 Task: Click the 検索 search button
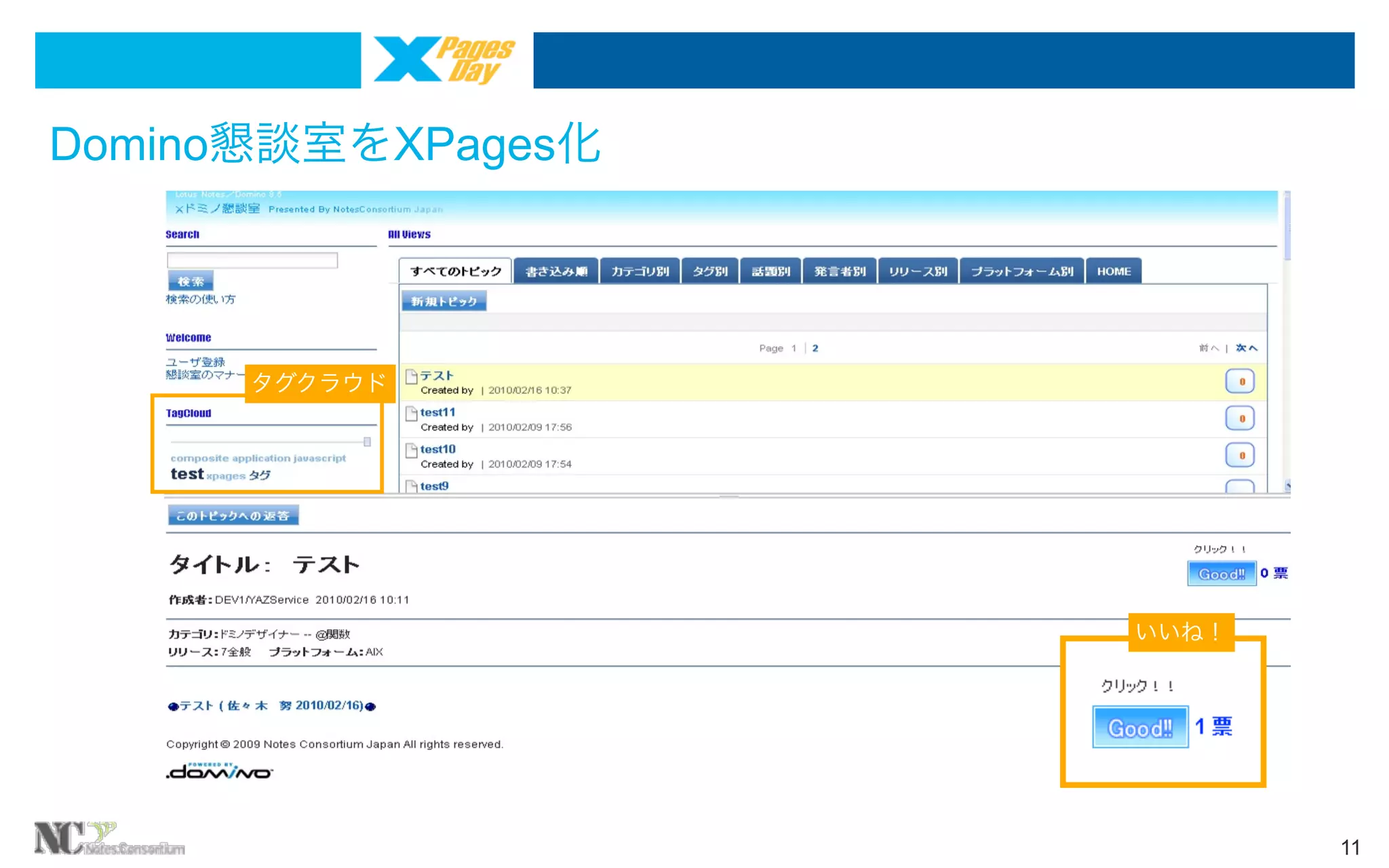coord(191,281)
